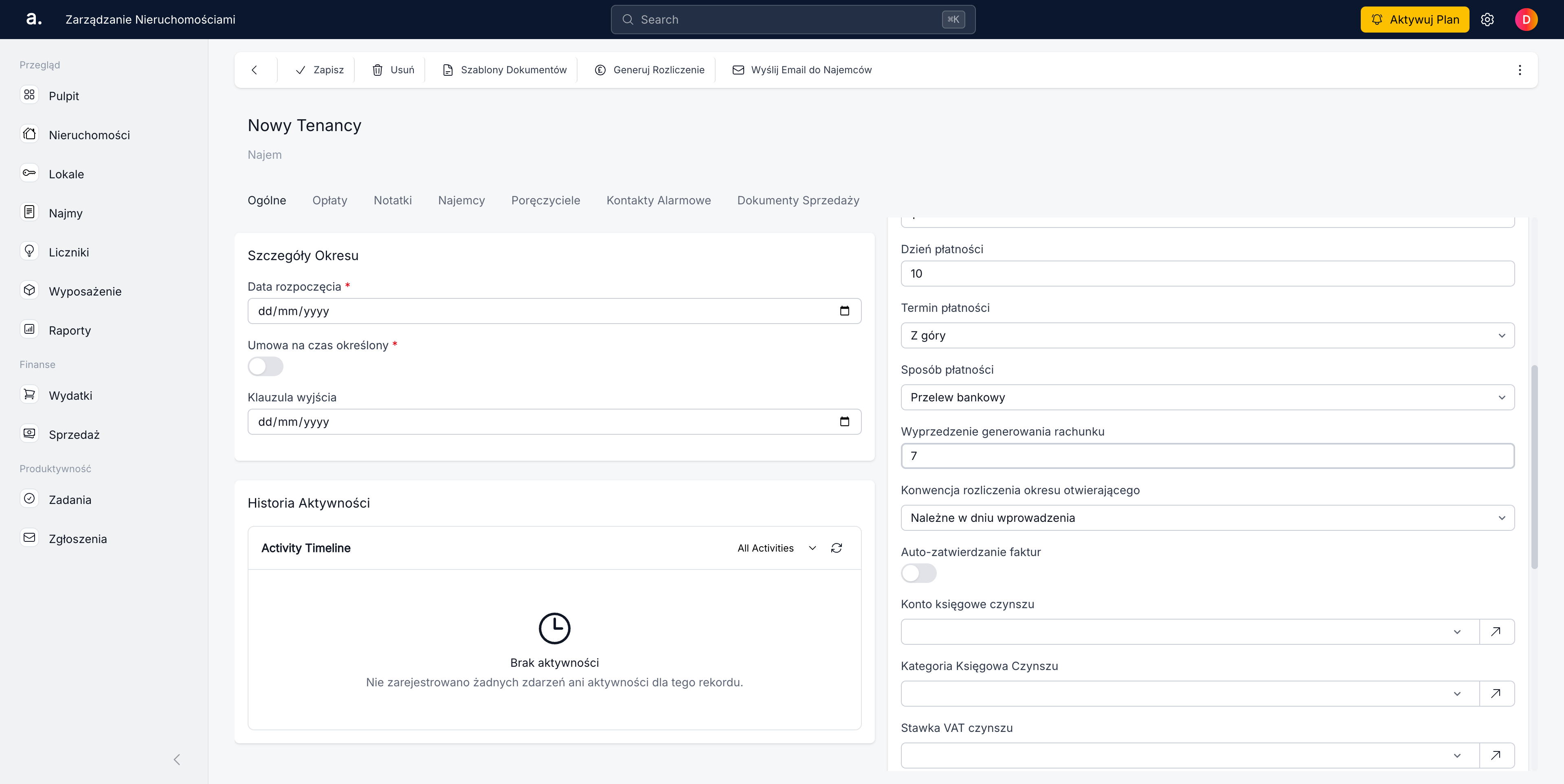This screenshot has width=1564, height=784.
Task: Open the user avatar D menu
Action: point(1526,20)
